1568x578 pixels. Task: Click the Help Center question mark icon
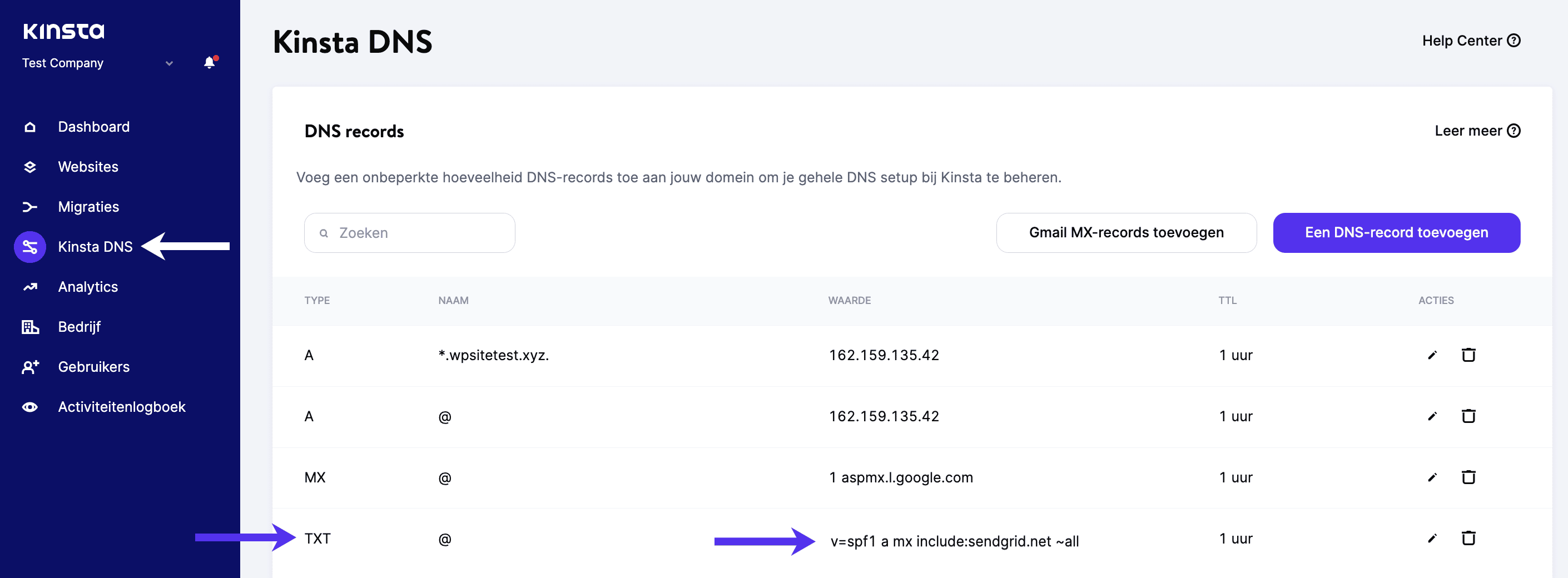tap(1514, 41)
